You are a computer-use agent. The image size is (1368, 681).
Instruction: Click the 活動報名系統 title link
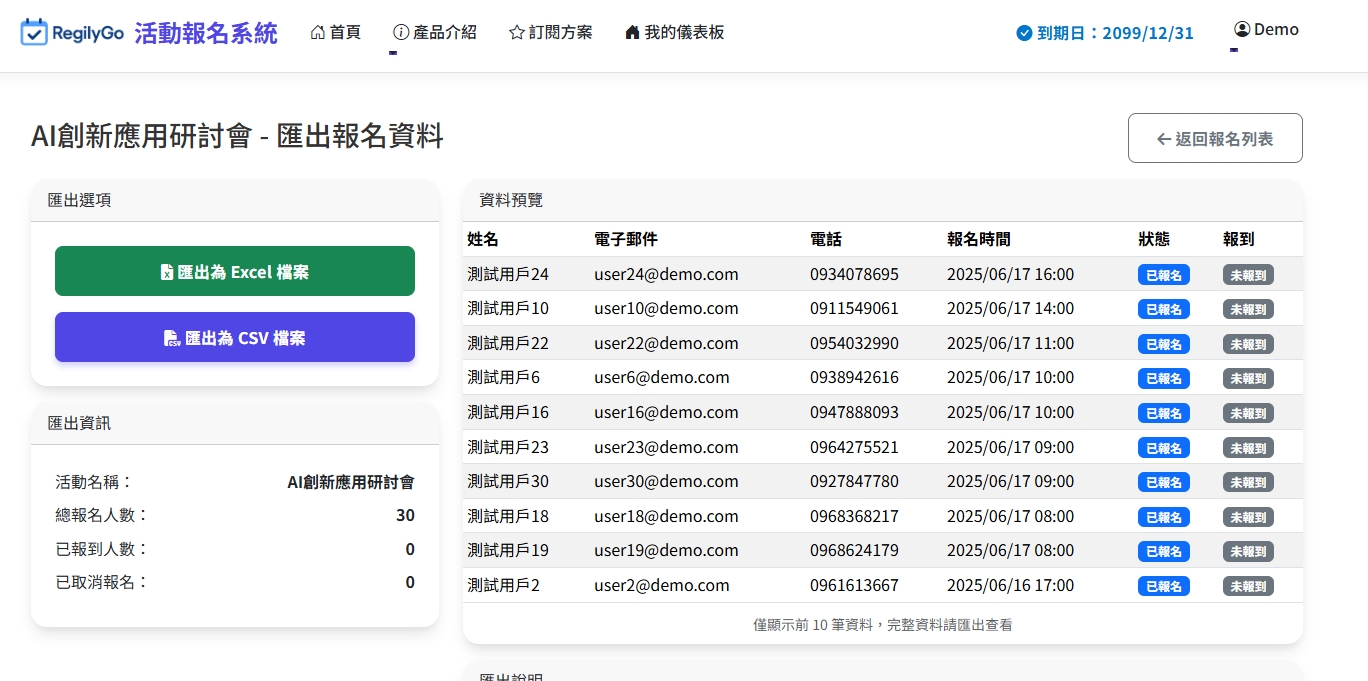pyautogui.click(x=206, y=33)
